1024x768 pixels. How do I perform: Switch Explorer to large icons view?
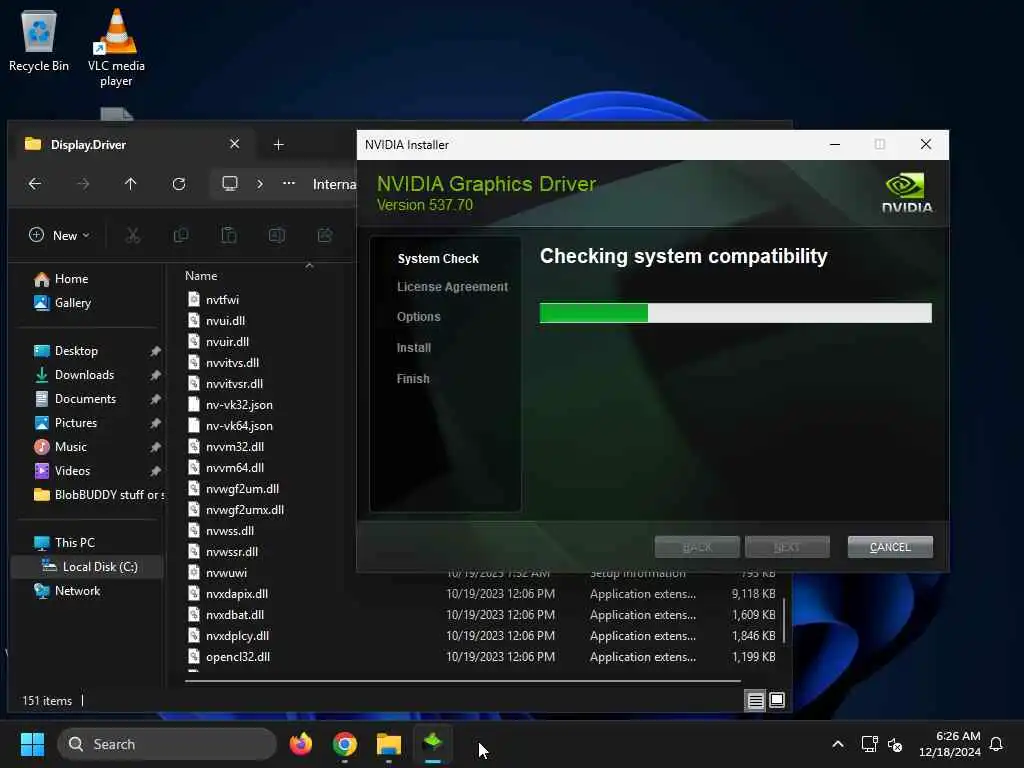[777, 701]
